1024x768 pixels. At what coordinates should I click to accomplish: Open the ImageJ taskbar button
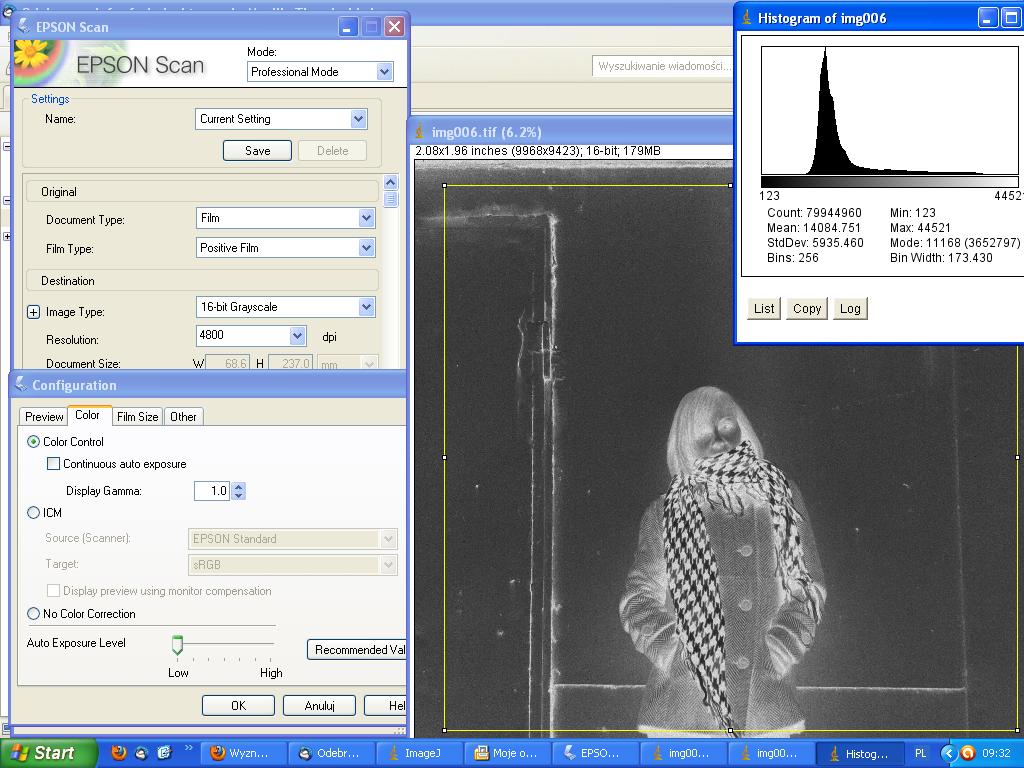(420, 753)
